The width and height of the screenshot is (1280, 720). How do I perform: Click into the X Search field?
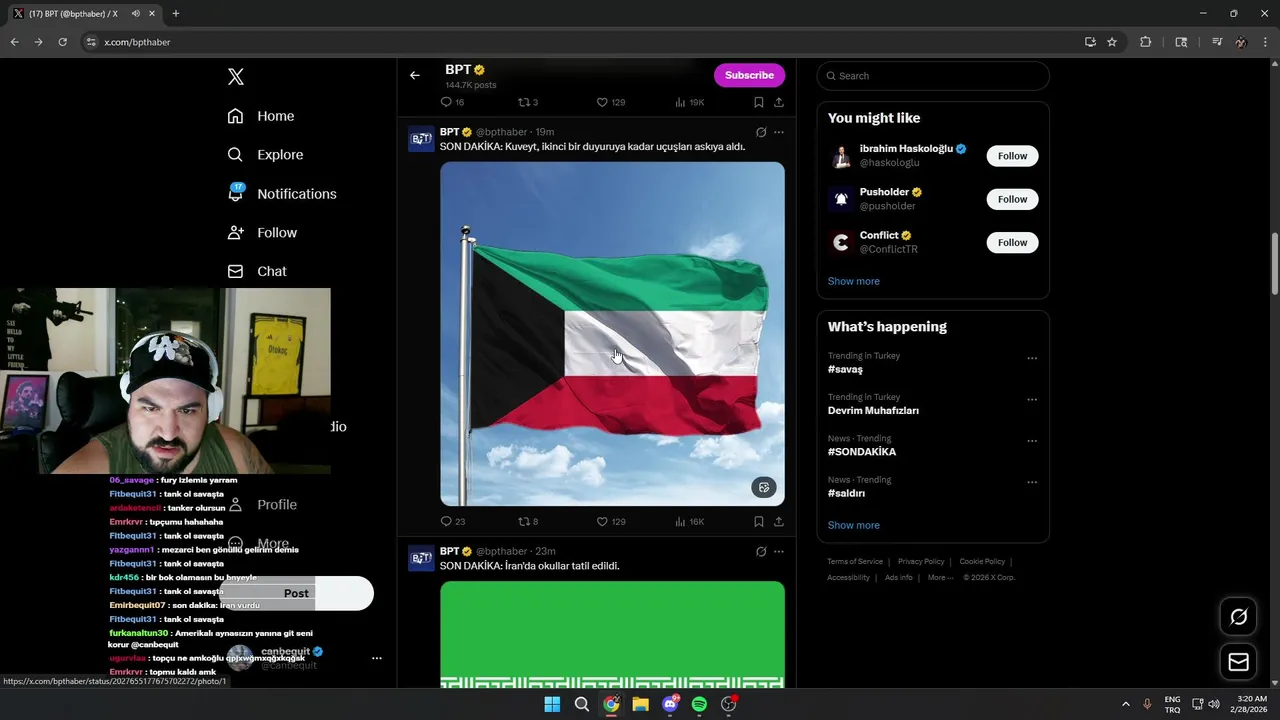(x=933, y=76)
